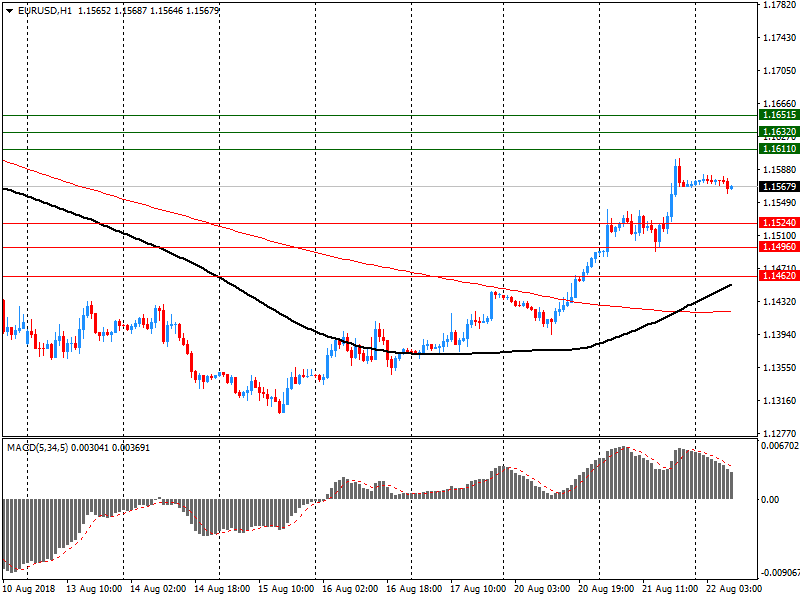The image size is (800, 600).
Task: Click the 1.13160 price scale value
Action: point(780,401)
